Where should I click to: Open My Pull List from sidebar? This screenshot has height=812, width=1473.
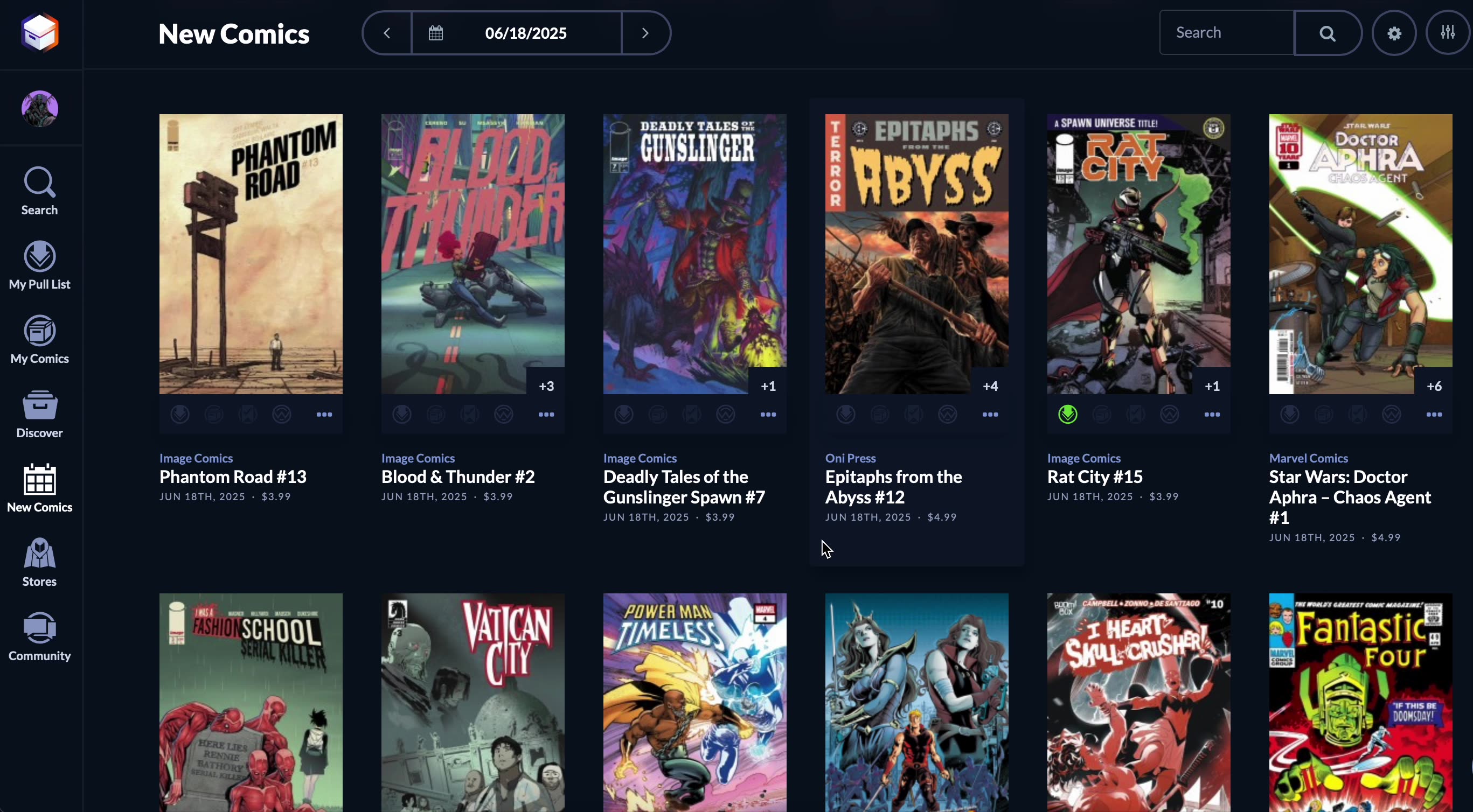pyautogui.click(x=39, y=264)
